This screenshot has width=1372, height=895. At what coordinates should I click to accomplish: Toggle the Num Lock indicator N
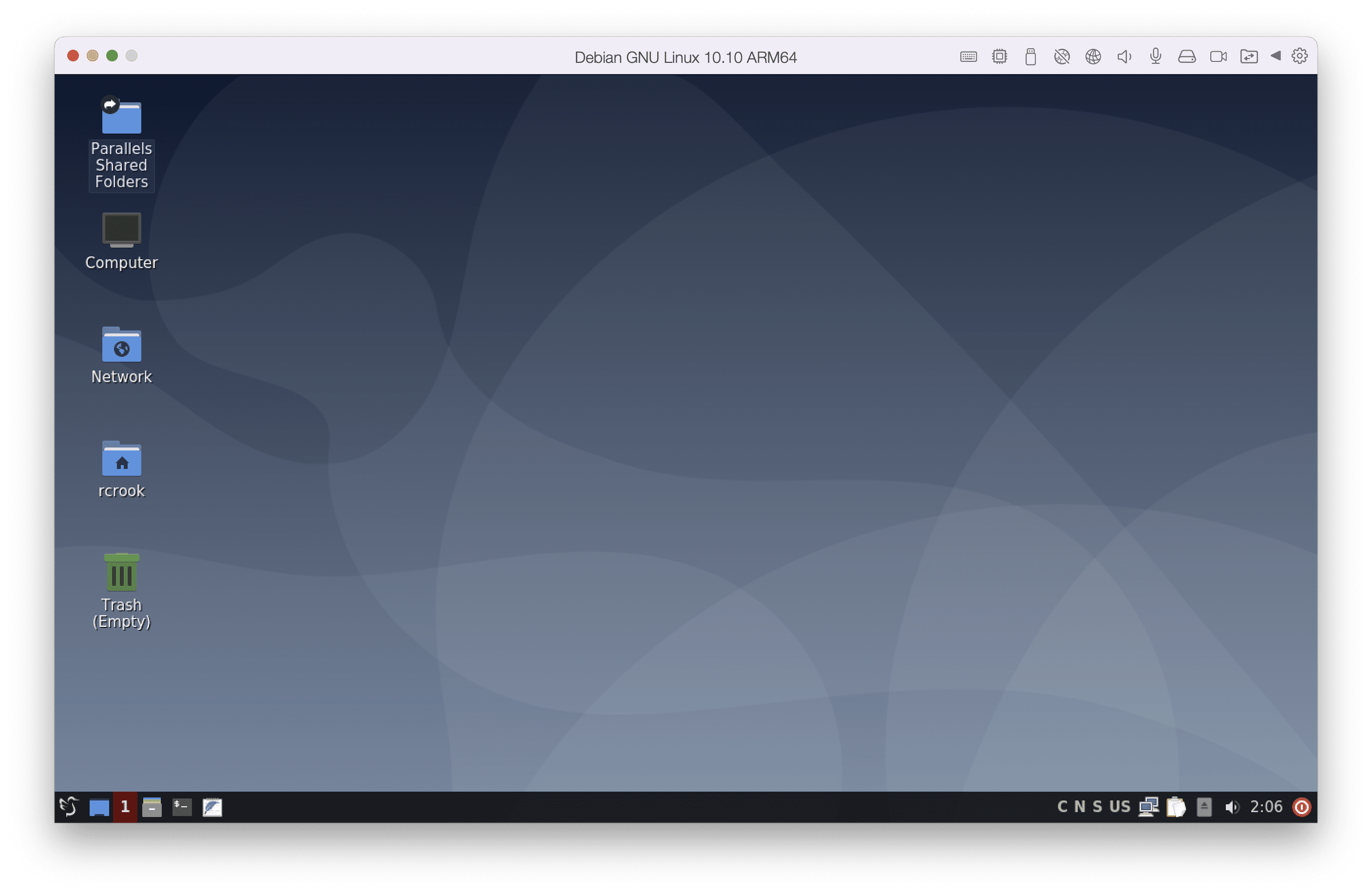click(1080, 807)
